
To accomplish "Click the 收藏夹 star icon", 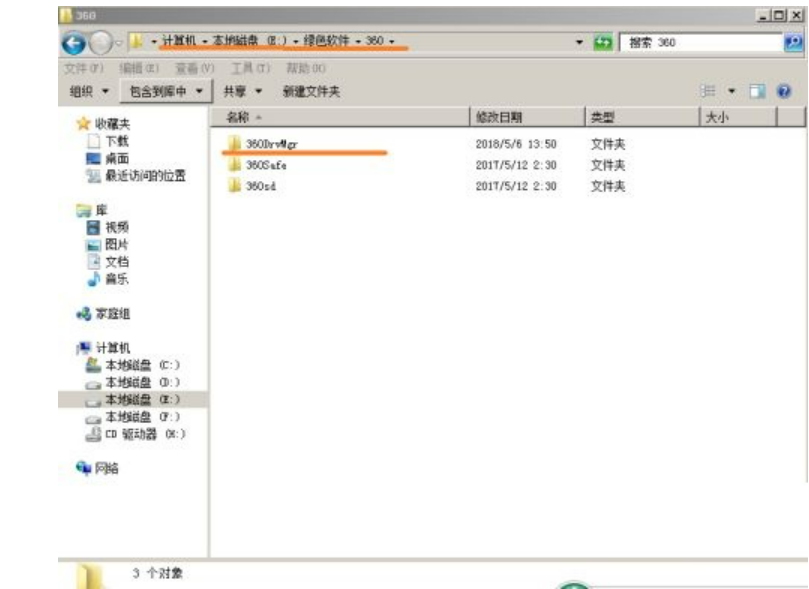I will coord(83,123).
